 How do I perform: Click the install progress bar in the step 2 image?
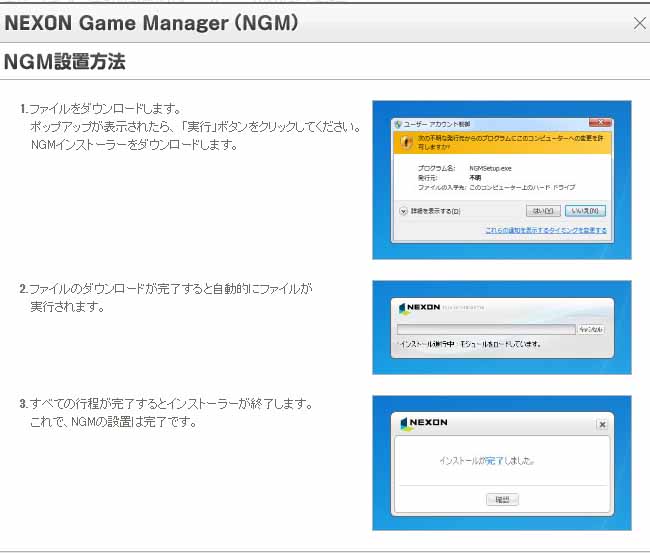[x=486, y=329]
